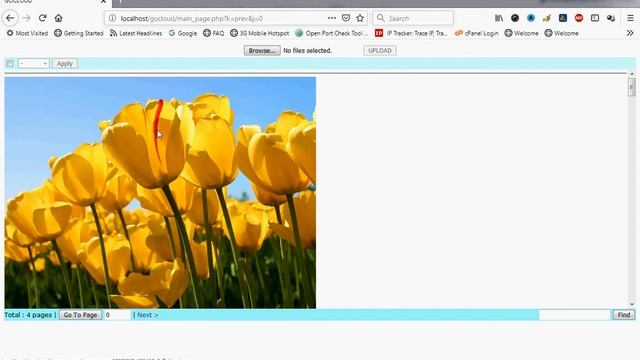
Task: Go back to the previous page
Action: [x=10, y=18]
